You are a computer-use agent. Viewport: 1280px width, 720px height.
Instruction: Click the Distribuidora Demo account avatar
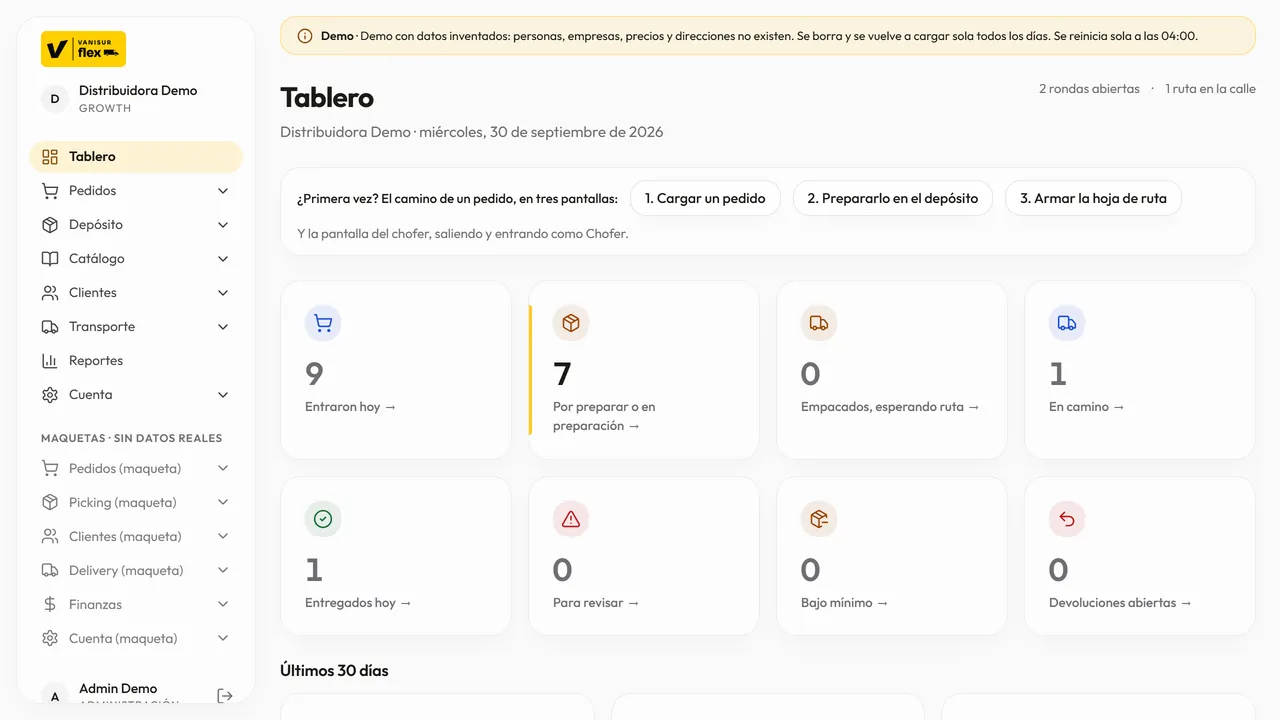click(55, 99)
